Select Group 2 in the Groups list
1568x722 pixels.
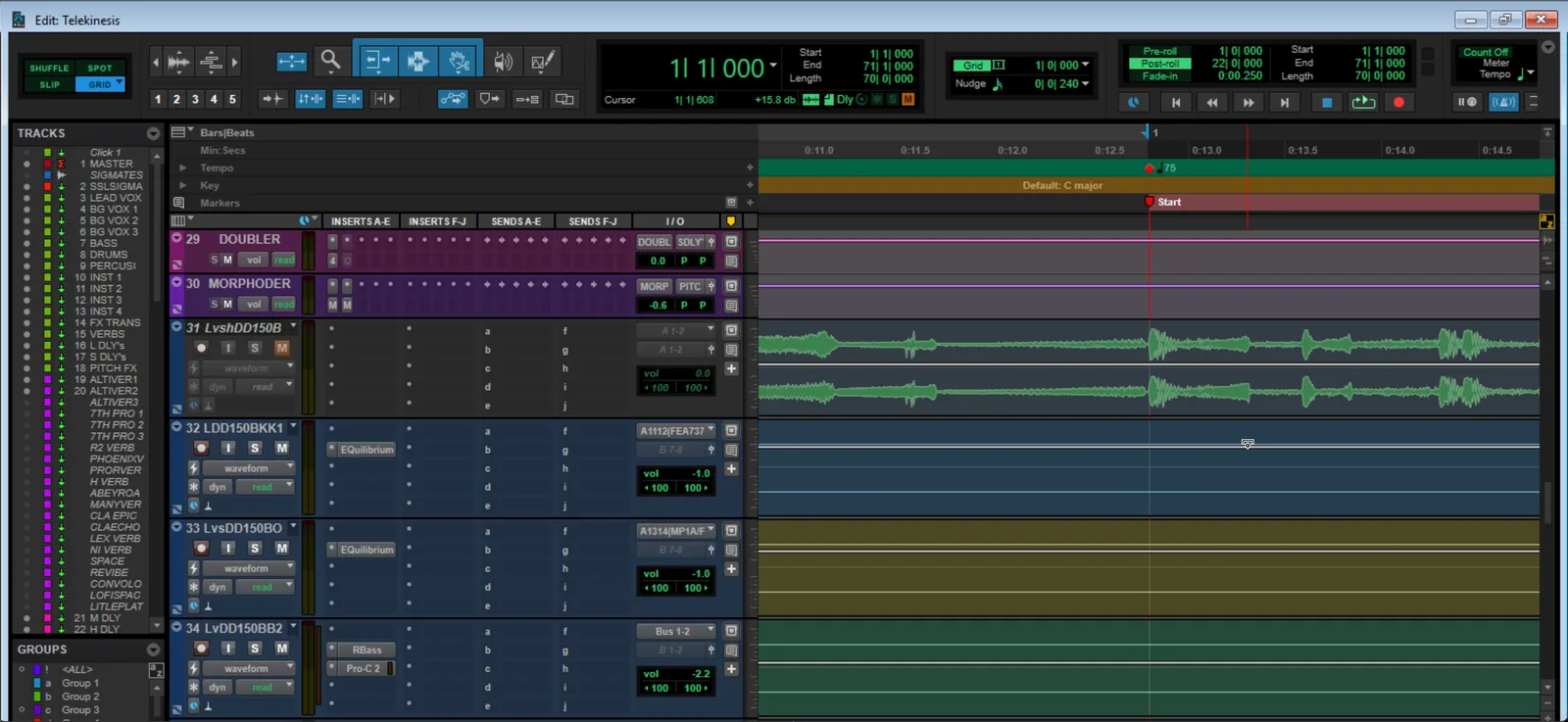click(80, 697)
